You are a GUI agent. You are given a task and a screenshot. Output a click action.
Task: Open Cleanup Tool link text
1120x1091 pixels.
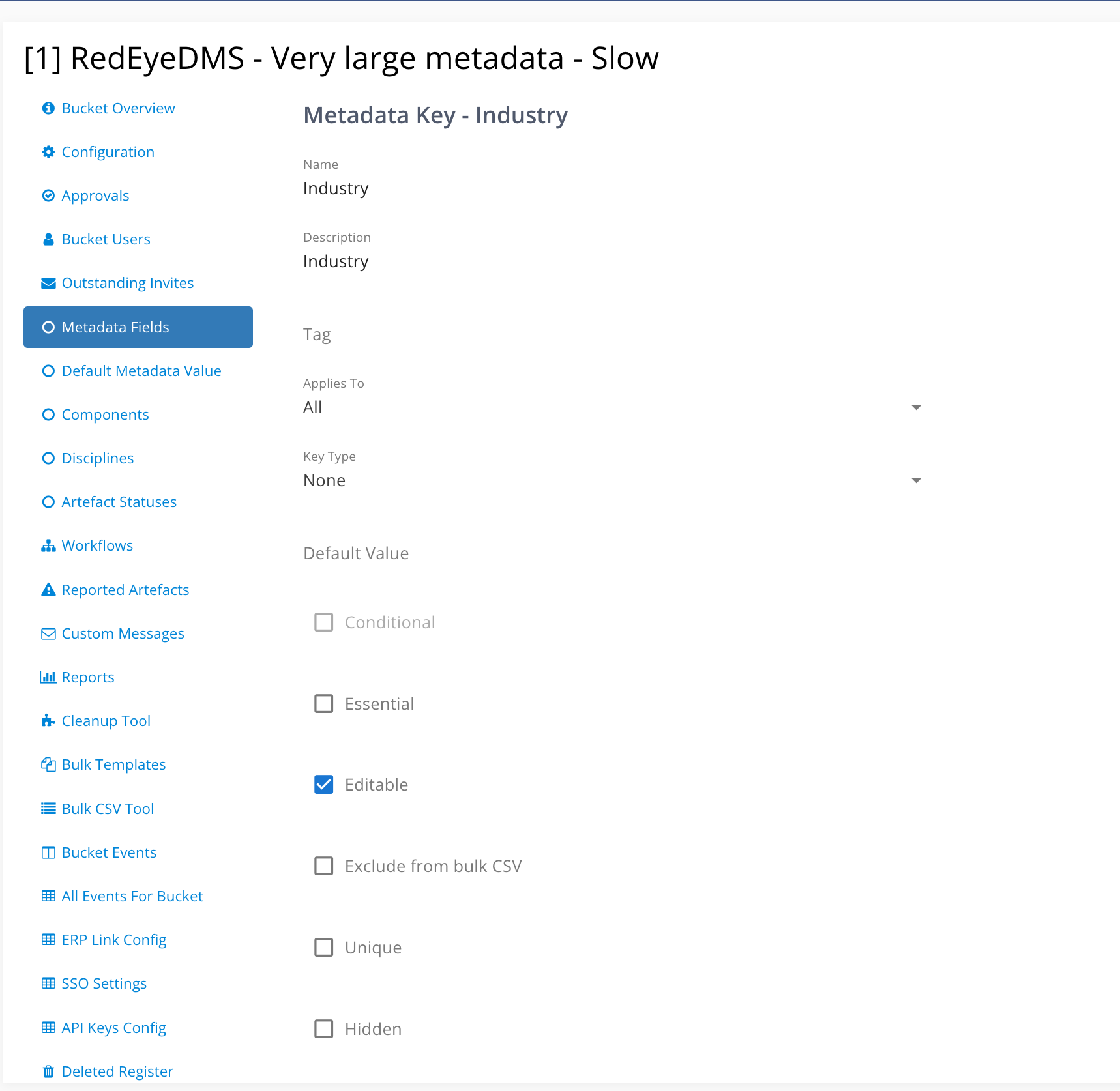(106, 721)
